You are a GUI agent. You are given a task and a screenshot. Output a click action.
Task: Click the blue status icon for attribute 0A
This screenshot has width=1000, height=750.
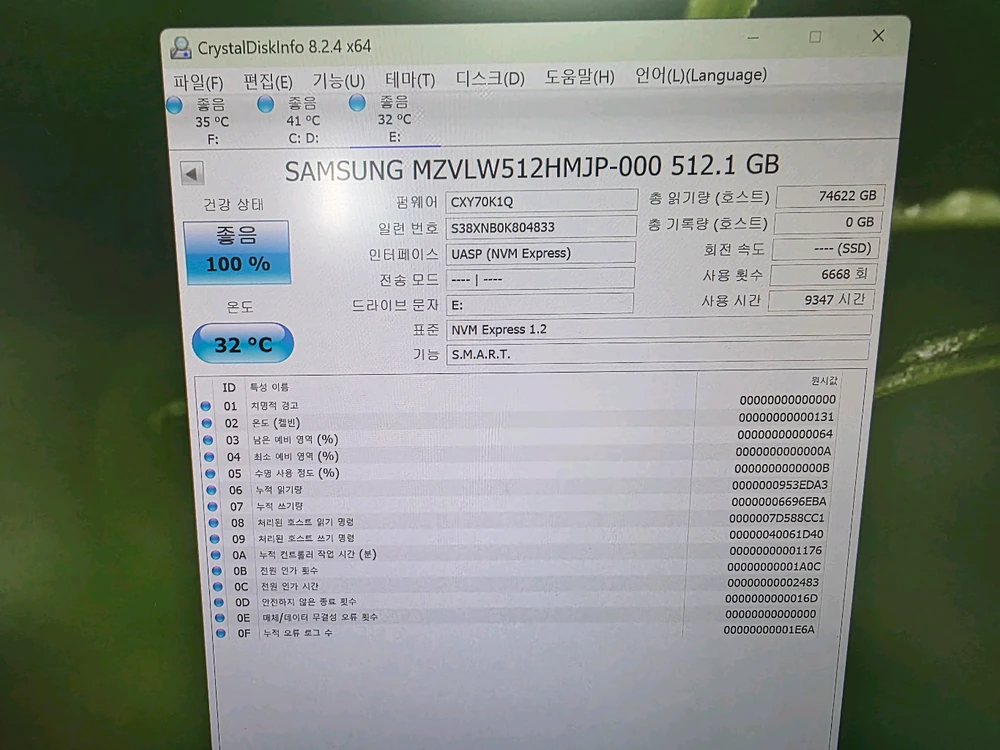tap(216, 555)
